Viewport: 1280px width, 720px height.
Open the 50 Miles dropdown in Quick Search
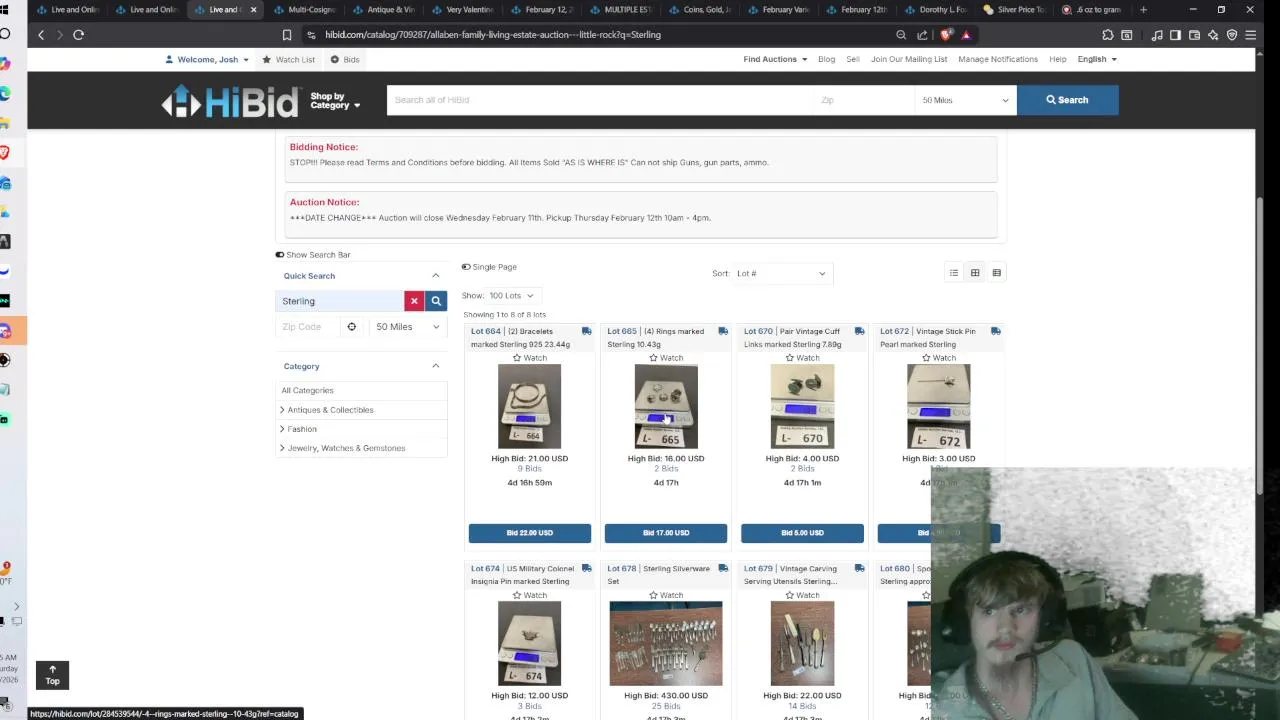(407, 327)
